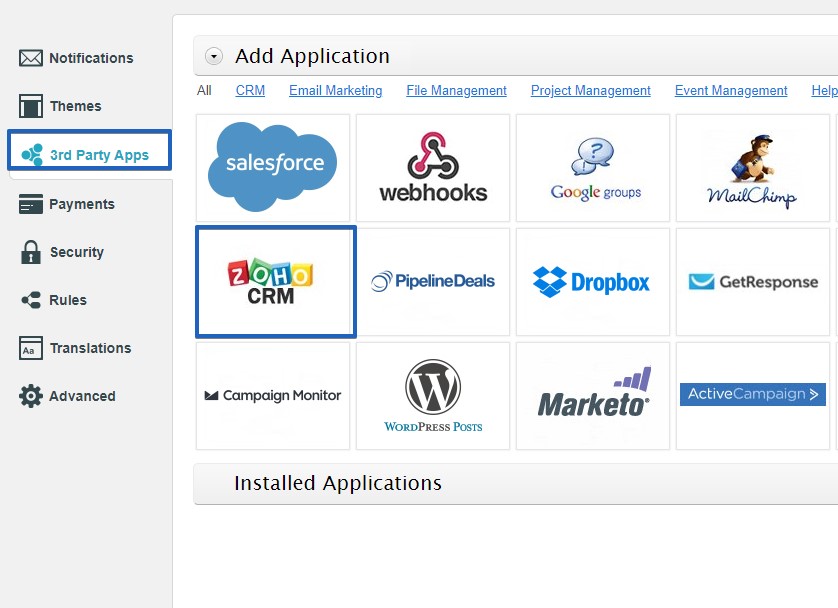
Task: Select the Webhooks application tile
Action: [433, 168]
